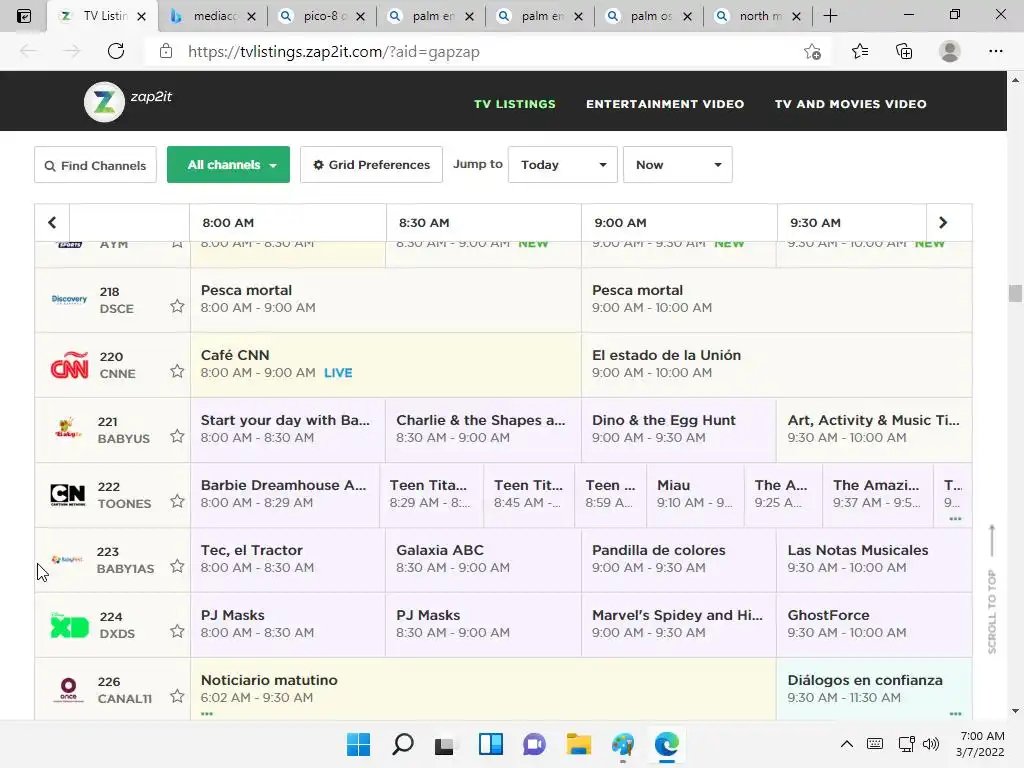Screen dimensions: 1024x768
Task: Open the volume tray icon
Action: tap(931, 744)
